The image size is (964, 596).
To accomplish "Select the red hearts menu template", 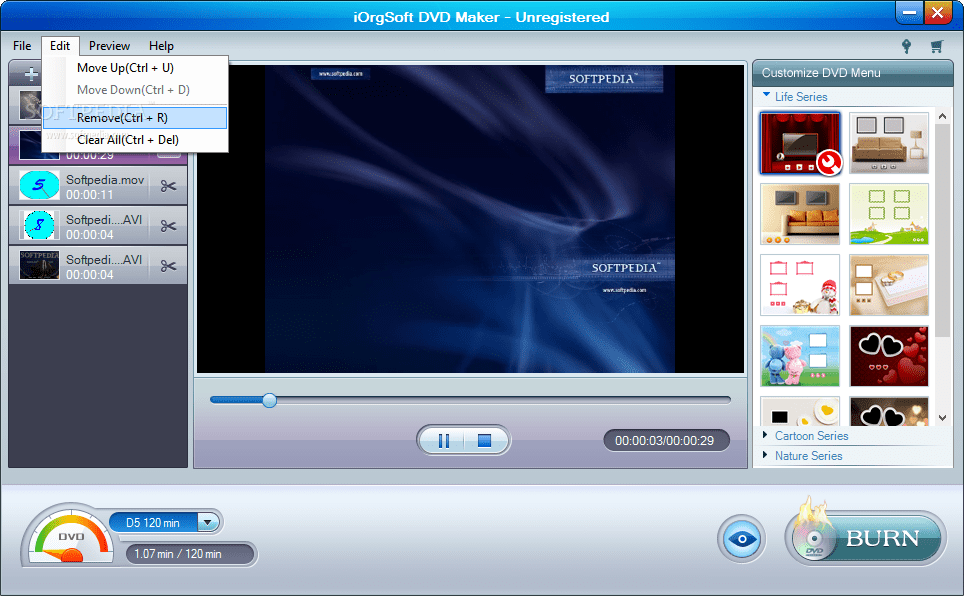I will pos(889,356).
